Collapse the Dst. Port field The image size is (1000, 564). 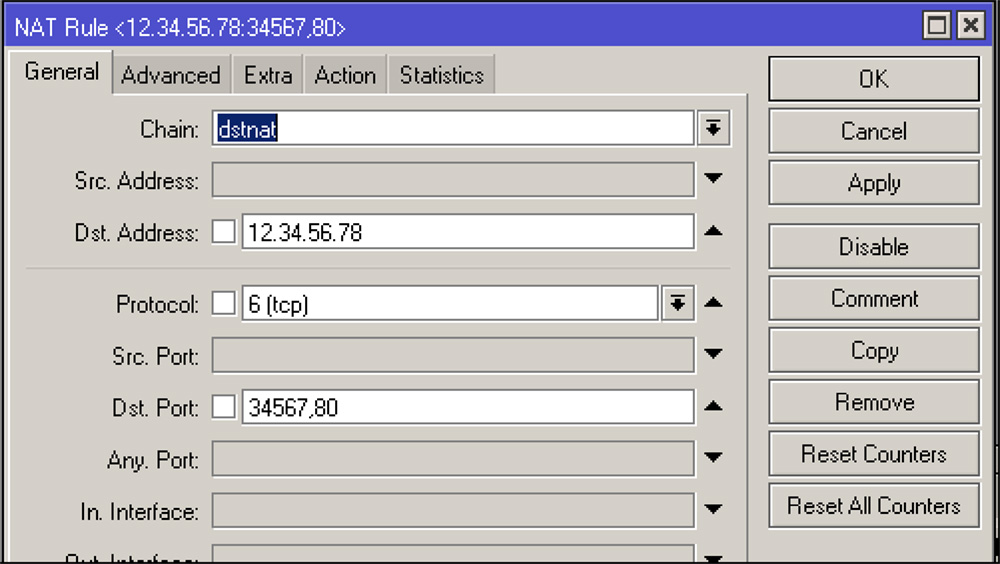(713, 406)
